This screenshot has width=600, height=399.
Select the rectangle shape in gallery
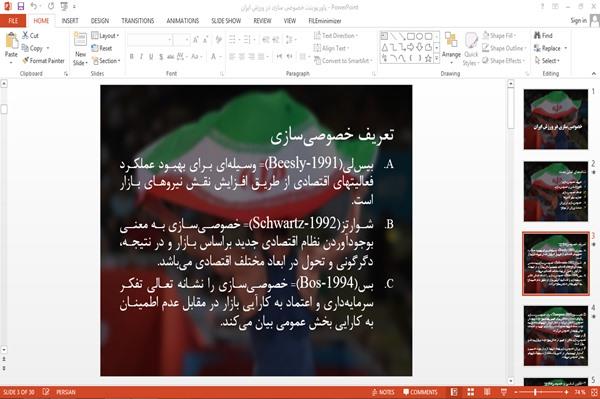pos(411,36)
